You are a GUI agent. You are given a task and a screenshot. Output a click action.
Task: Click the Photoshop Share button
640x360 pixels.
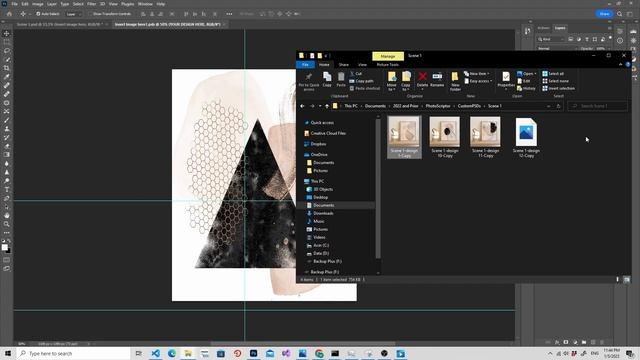click(x=604, y=14)
